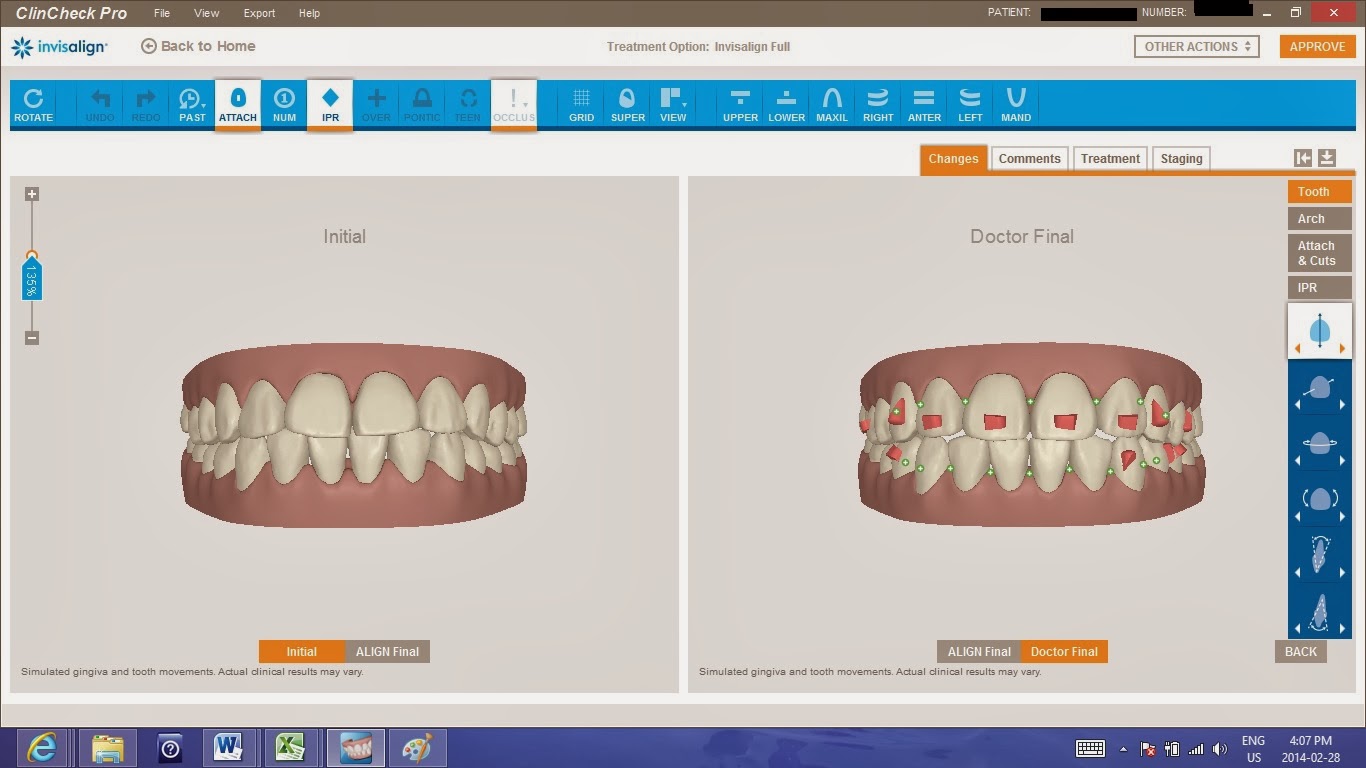Select the Rotate tool
Viewport: 1366px width, 768px height.
(x=33, y=105)
